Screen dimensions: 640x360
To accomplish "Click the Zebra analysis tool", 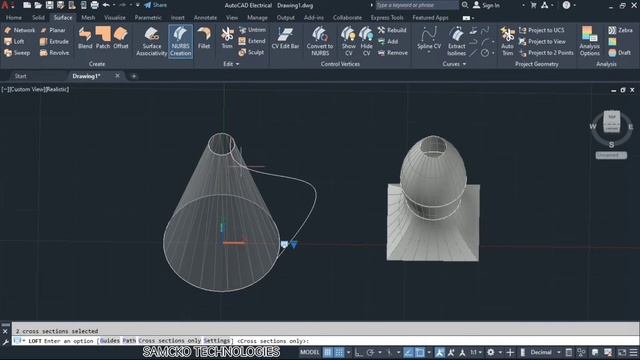I will (x=620, y=30).
